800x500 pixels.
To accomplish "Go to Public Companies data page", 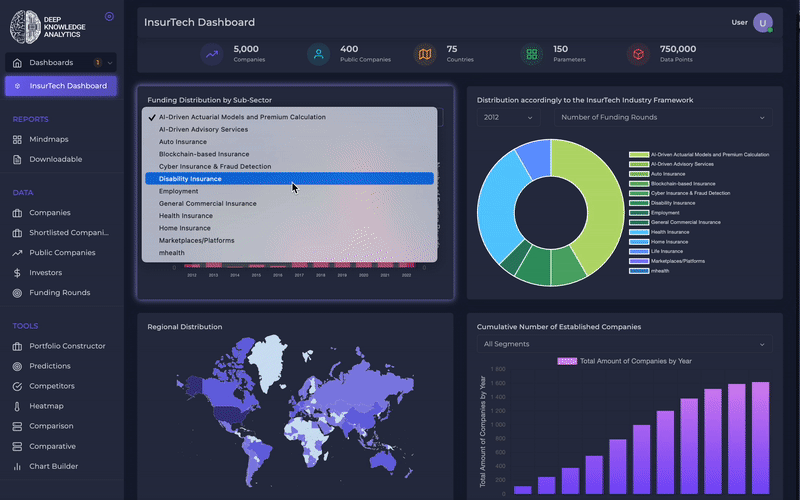I will (62, 253).
